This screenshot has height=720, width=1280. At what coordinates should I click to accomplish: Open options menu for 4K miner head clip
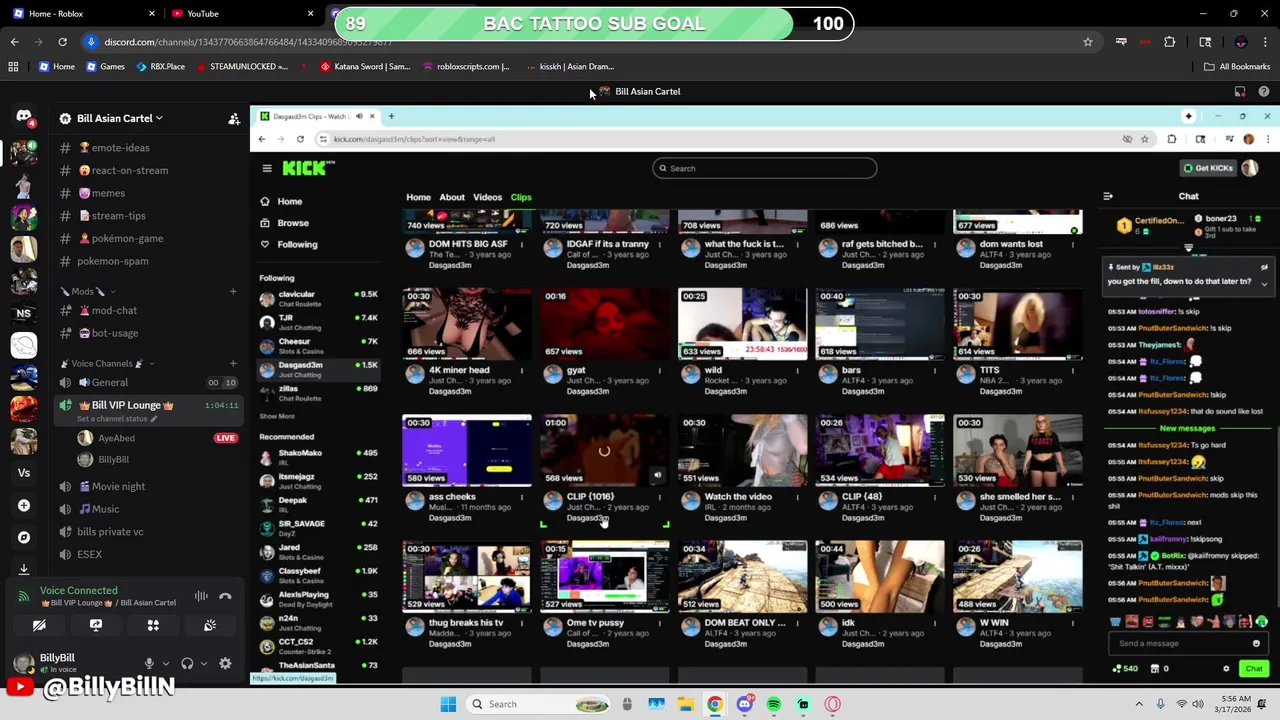click(521, 371)
